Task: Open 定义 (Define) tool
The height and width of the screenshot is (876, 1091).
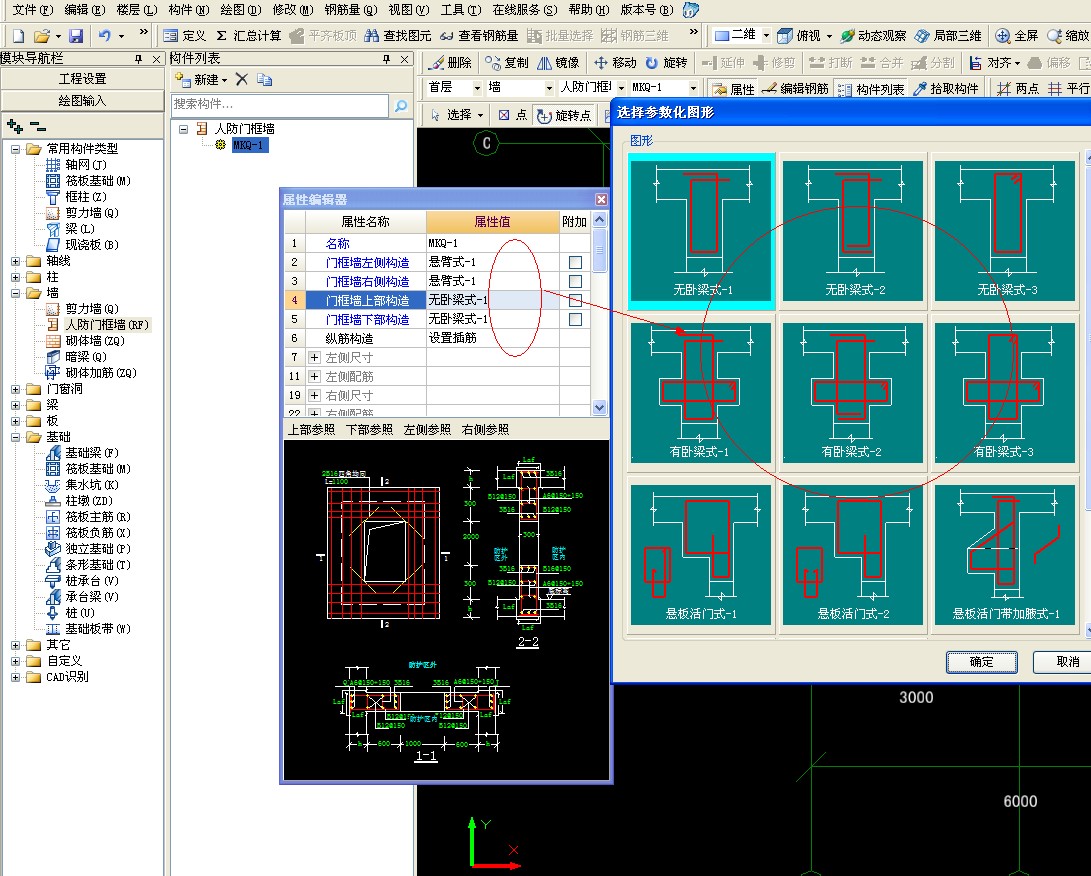Action: click(184, 35)
